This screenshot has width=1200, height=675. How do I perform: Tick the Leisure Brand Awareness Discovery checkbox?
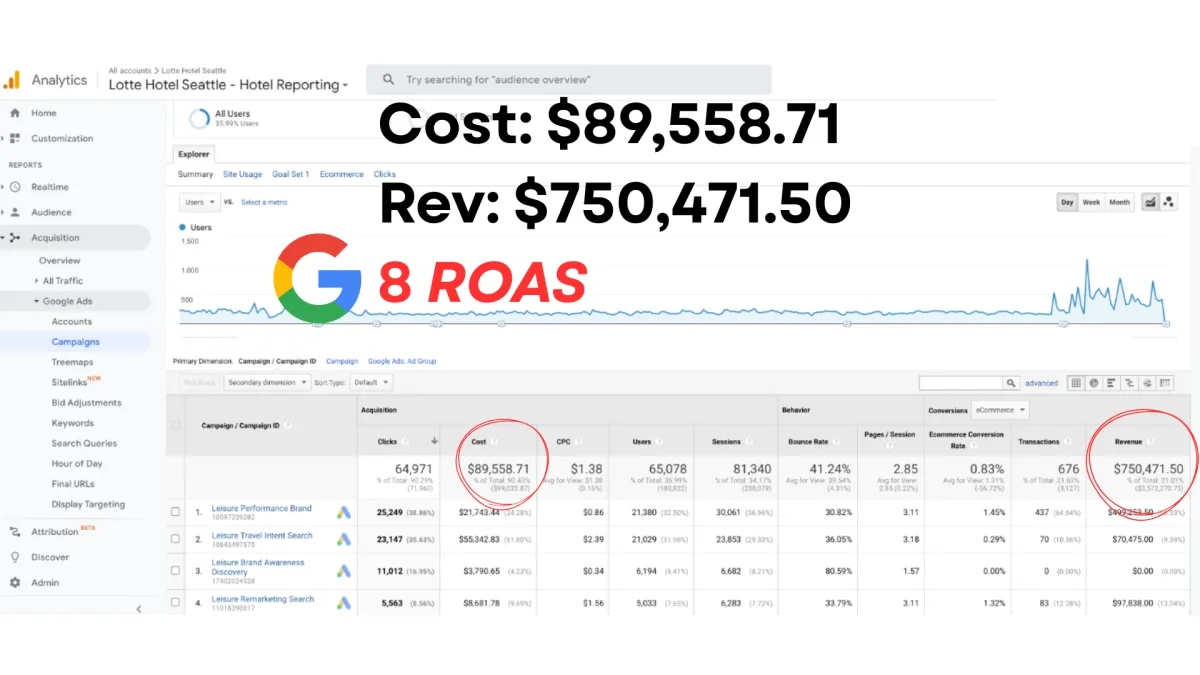click(x=176, y=571)
